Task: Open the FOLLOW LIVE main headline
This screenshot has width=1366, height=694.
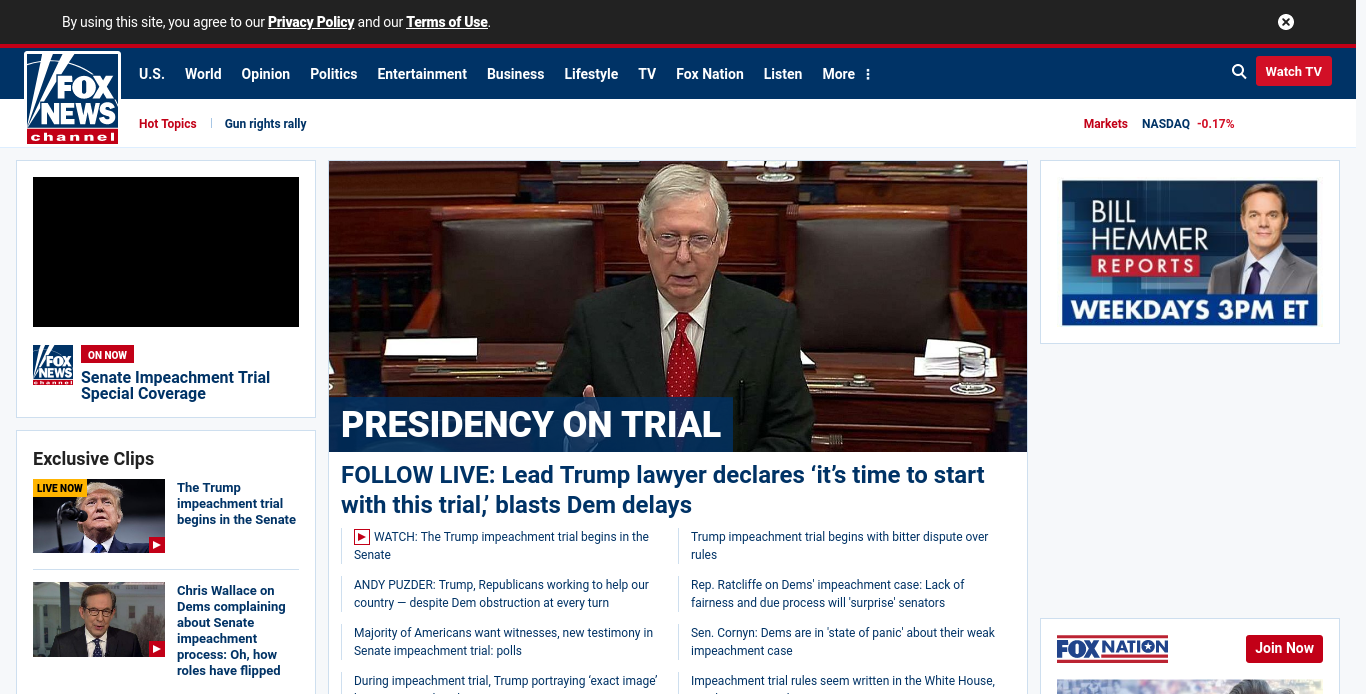Action: click(662, 489)
